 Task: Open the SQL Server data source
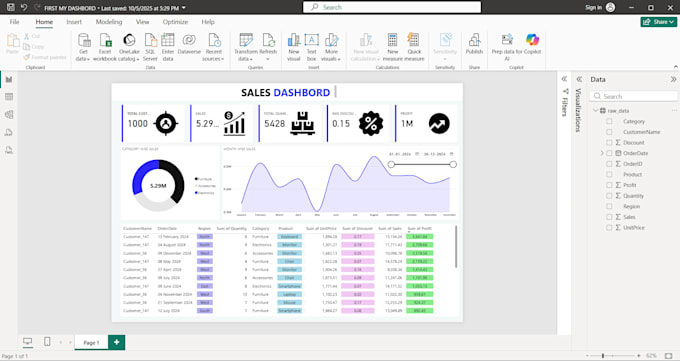click(x=150, y=47)
